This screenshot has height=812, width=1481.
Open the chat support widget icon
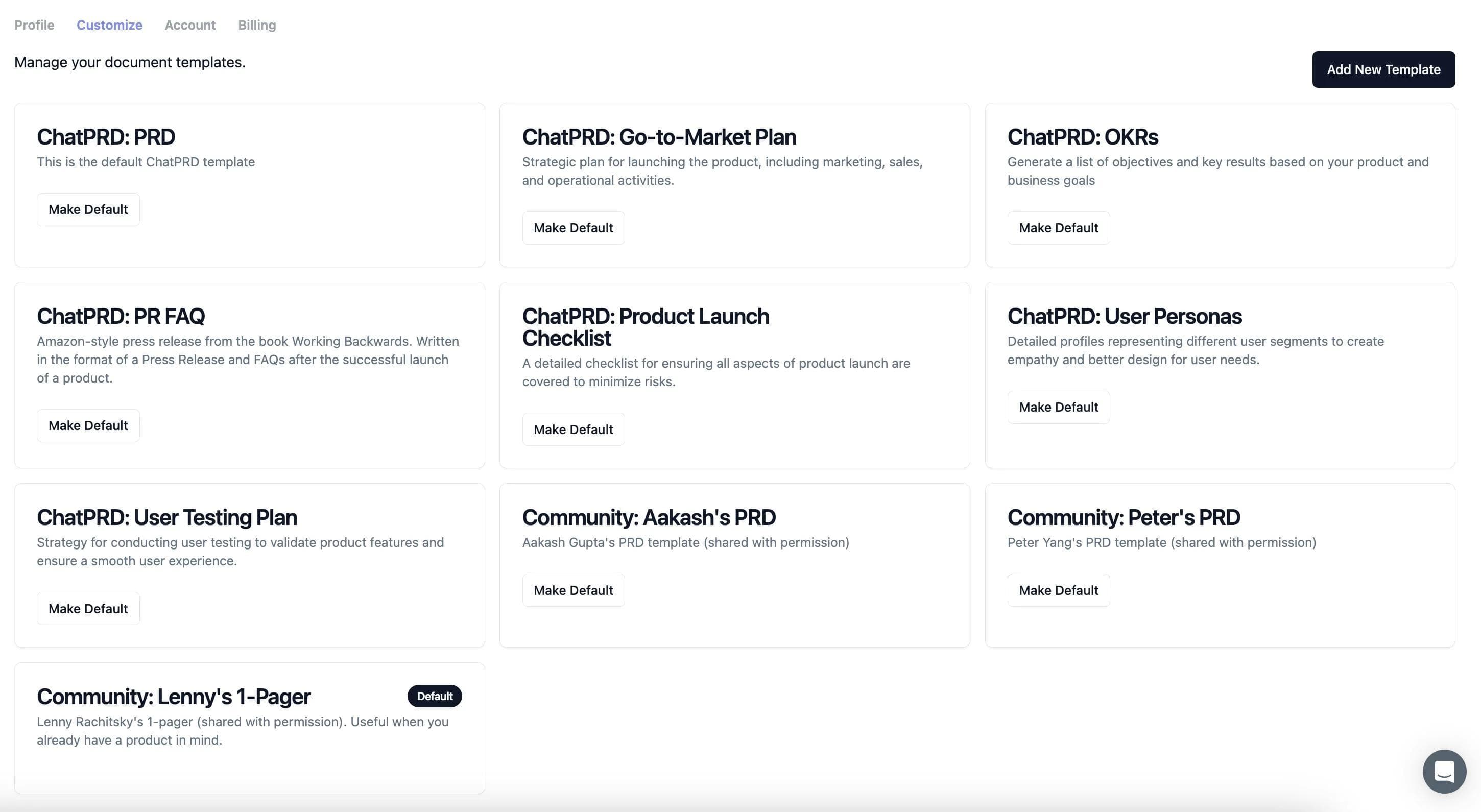(1444, 771)
